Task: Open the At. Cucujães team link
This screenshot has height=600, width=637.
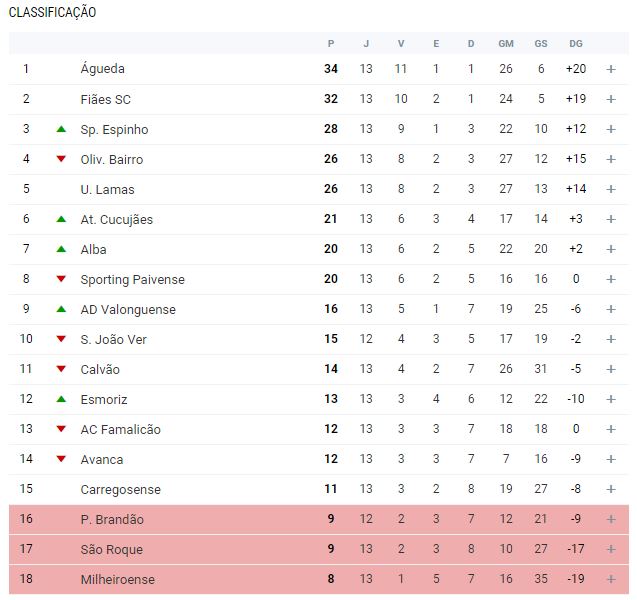Action: (x=116, y=219)
